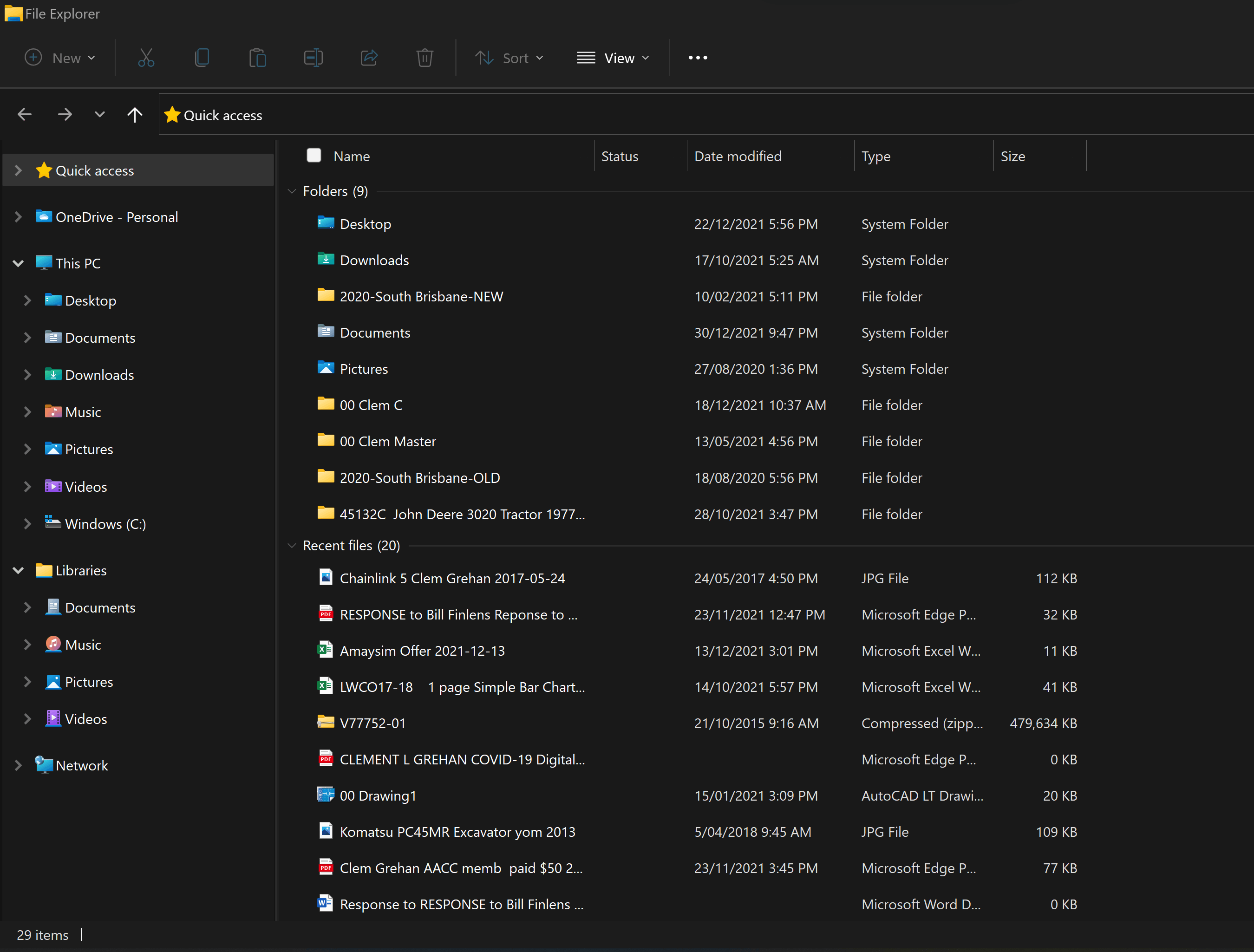
Task: Click the Videos icon under Libraries
Action: [x=53, y=718]
